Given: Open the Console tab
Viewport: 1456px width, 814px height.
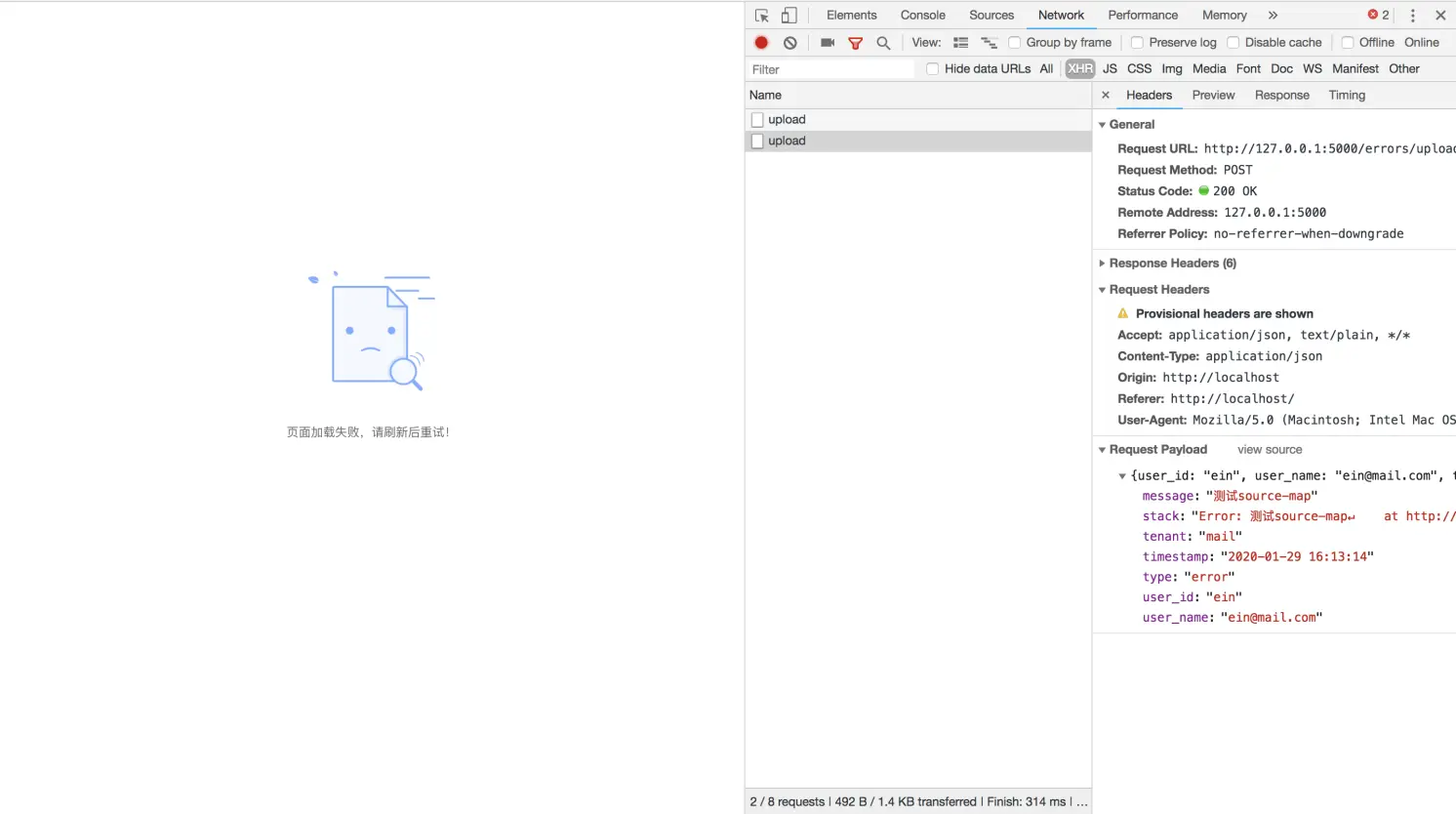Looking at the screenshot, I should coord(923,16).
